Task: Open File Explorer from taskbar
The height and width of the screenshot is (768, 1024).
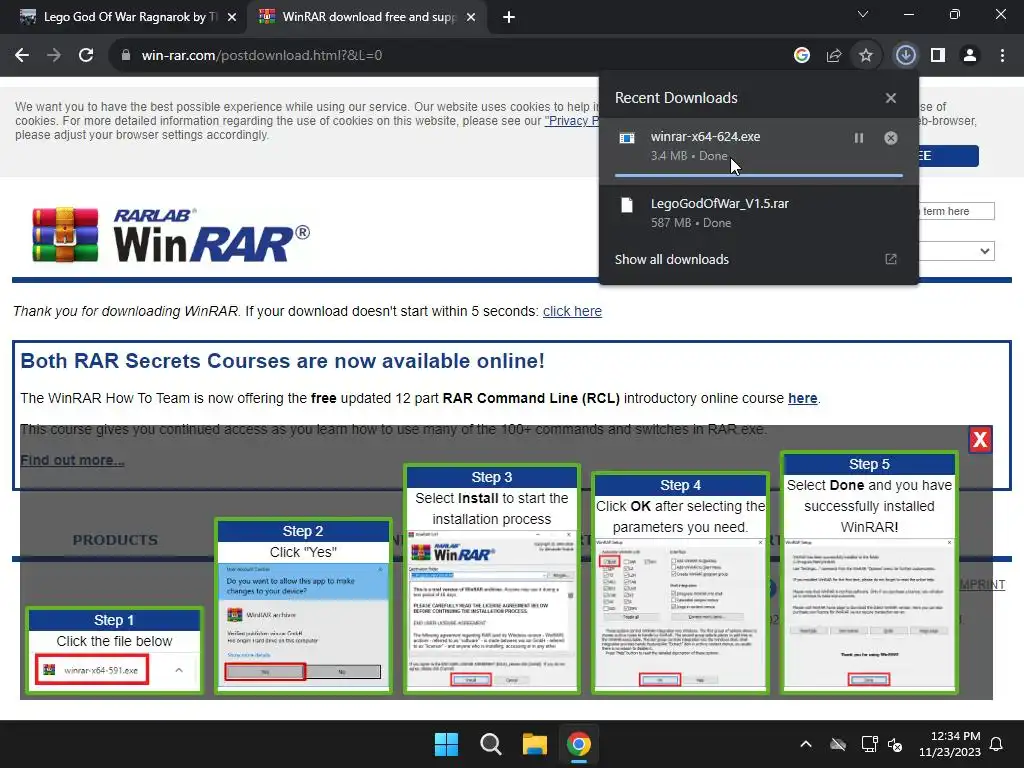Action: [x=534, y=744]
